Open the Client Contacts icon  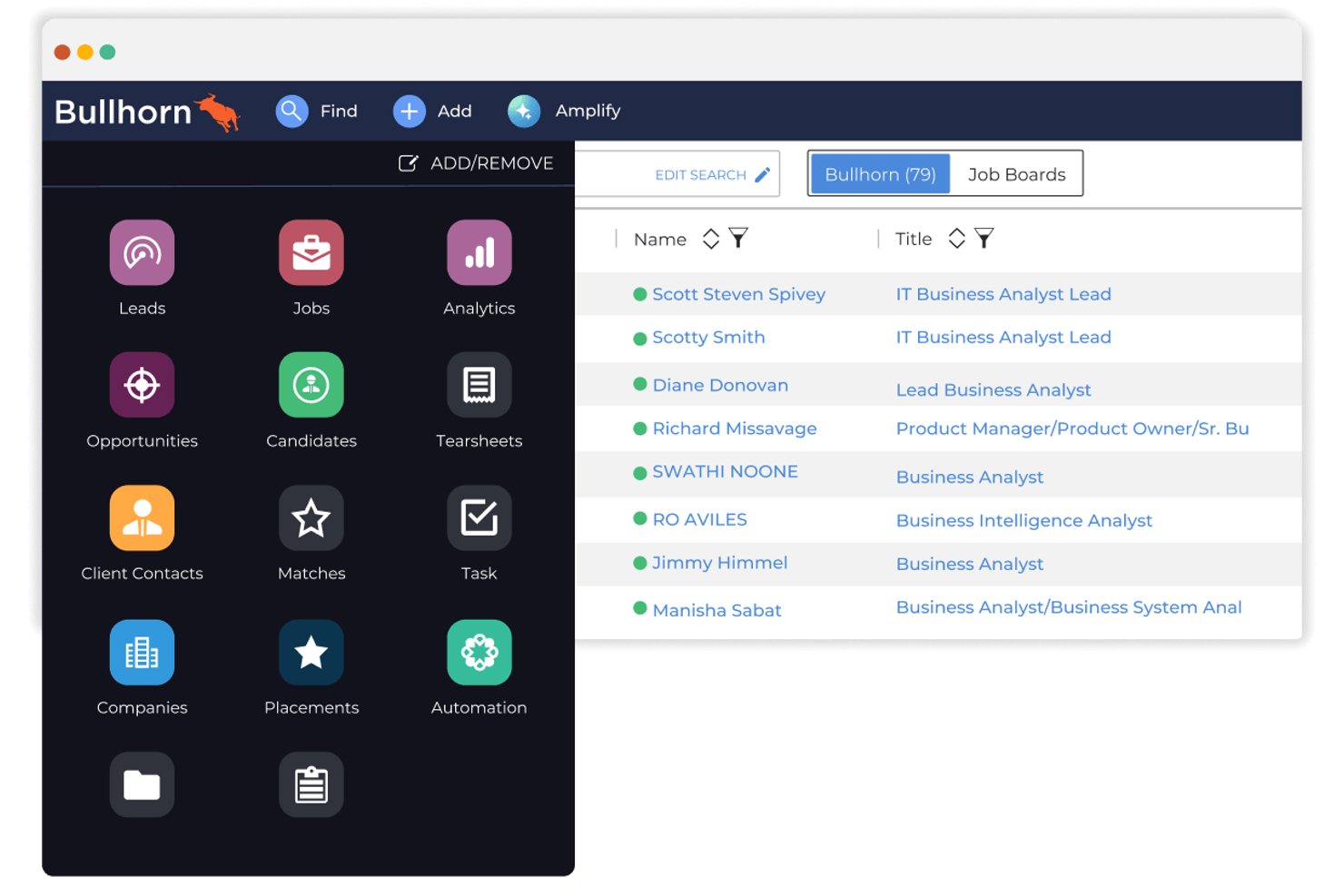coord(142,518)
